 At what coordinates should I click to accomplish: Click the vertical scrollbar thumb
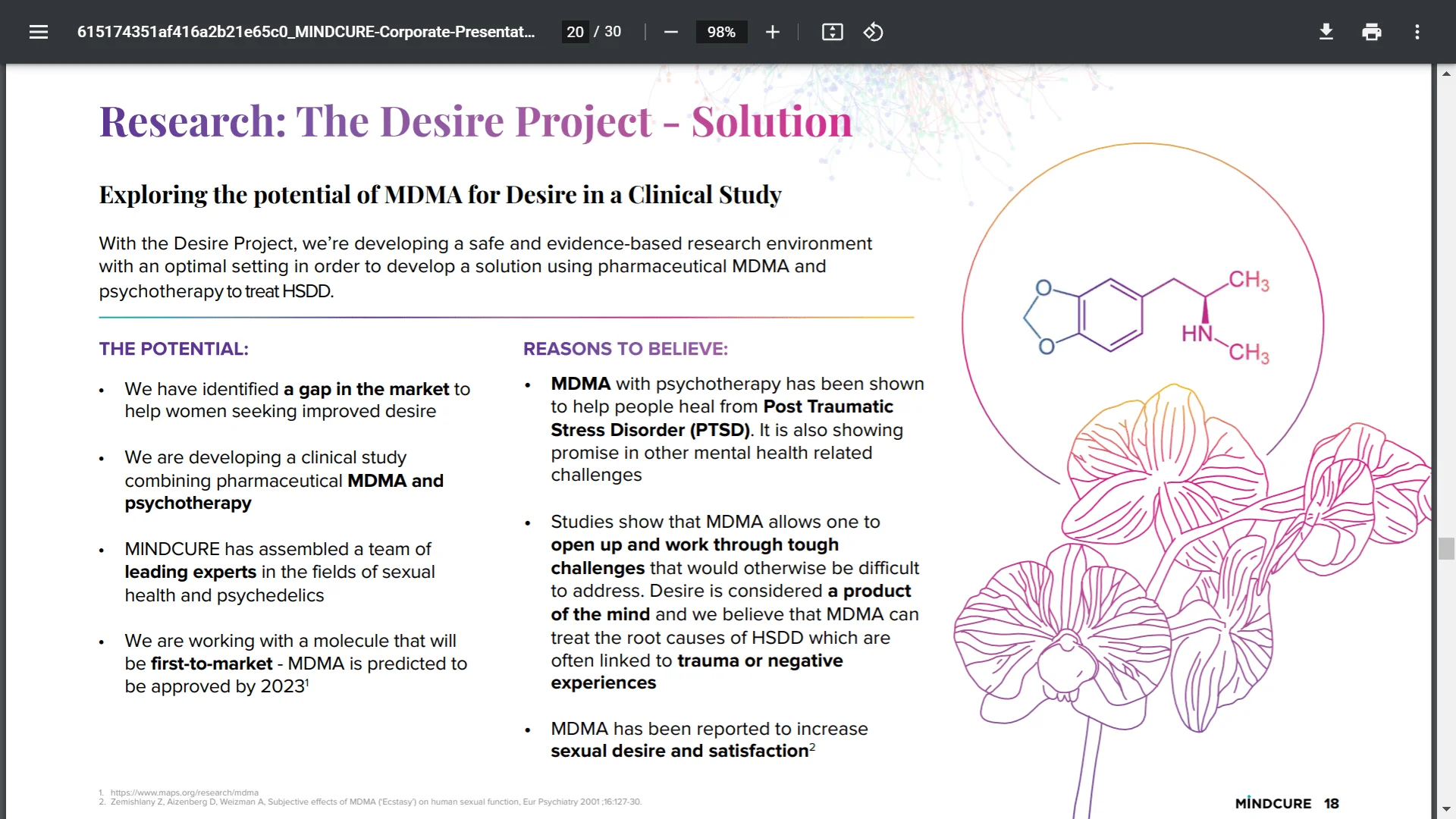coord(1446,548)
